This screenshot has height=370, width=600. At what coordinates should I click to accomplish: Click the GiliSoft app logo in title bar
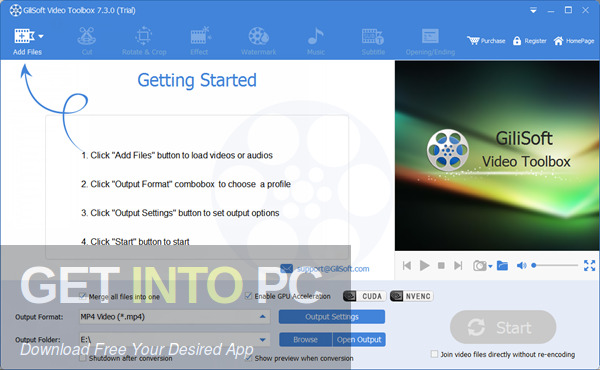coord(16,10)
